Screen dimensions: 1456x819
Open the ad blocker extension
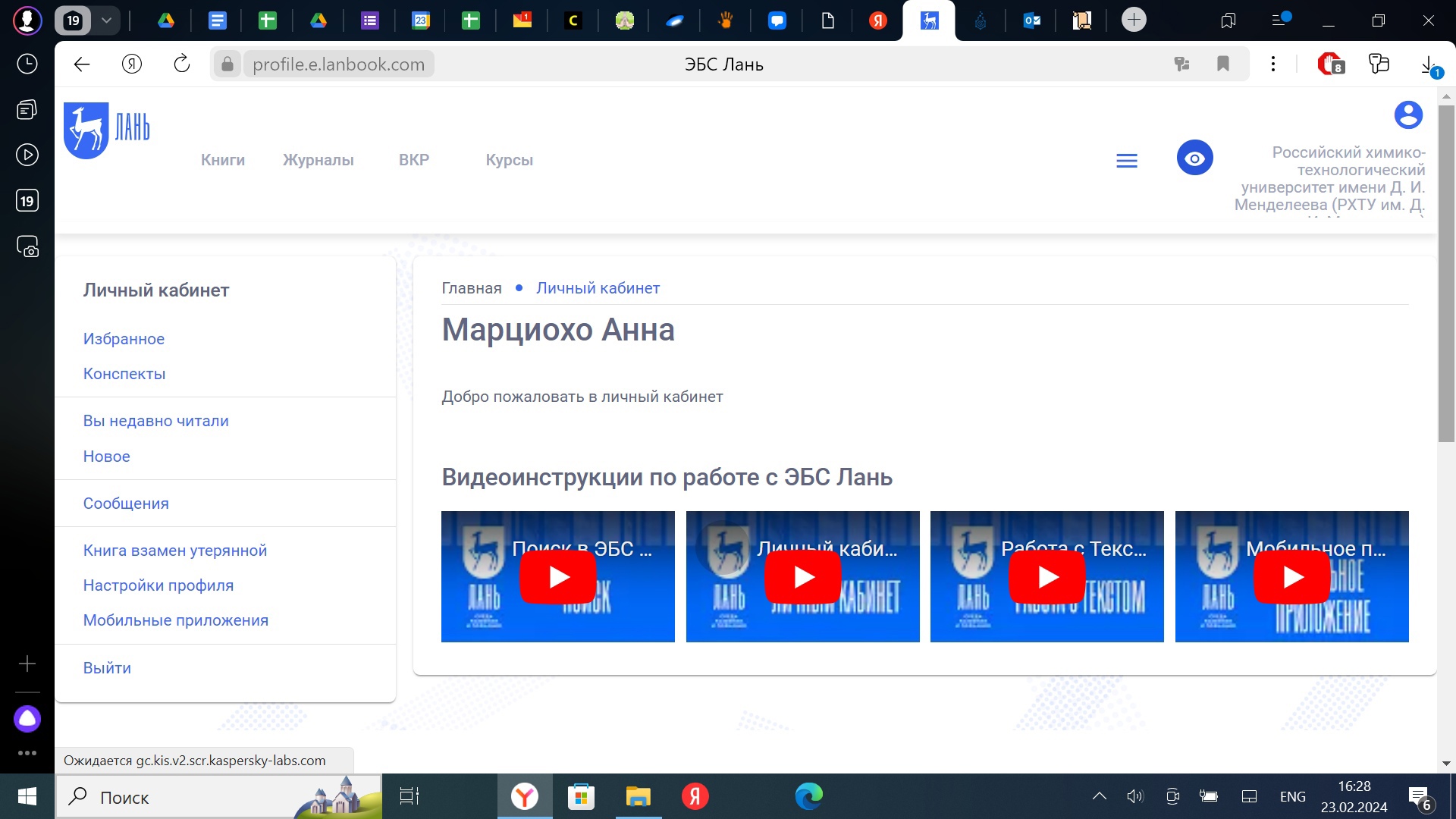coord(1330,64)
